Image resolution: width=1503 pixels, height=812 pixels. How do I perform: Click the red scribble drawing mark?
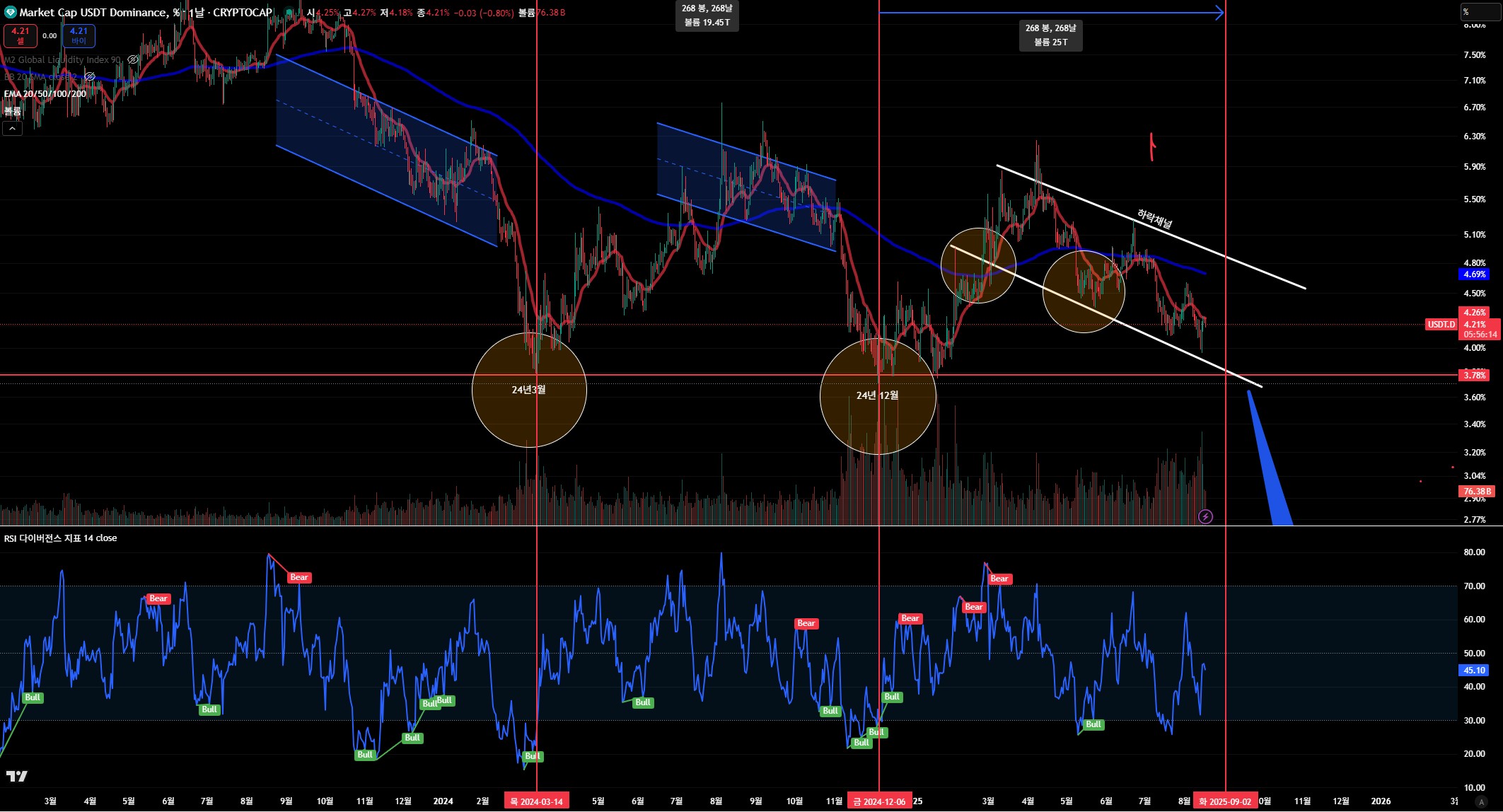pyautogui.click(x=1152, y=146)
